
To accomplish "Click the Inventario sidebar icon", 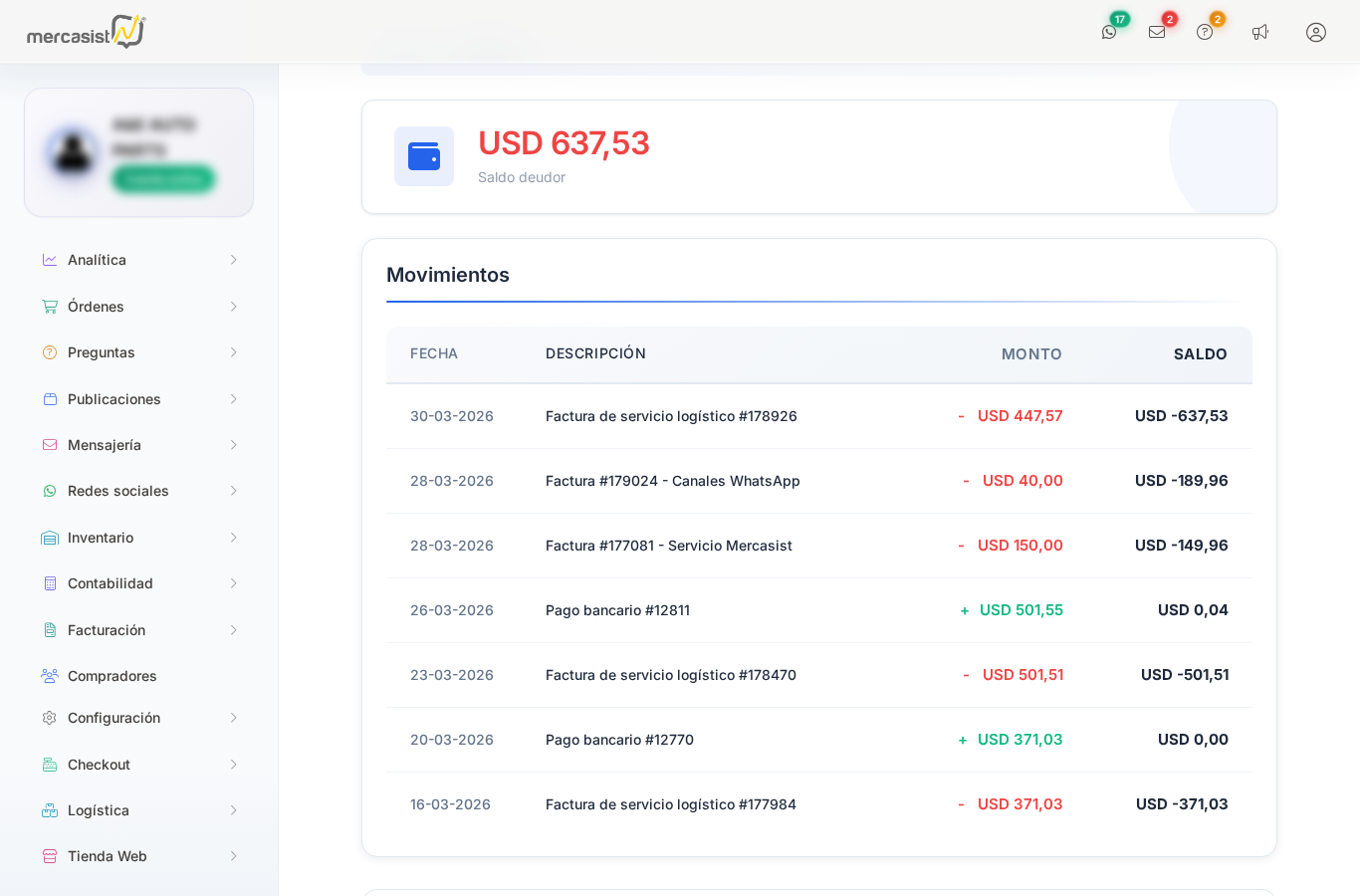I will point(50,538).
